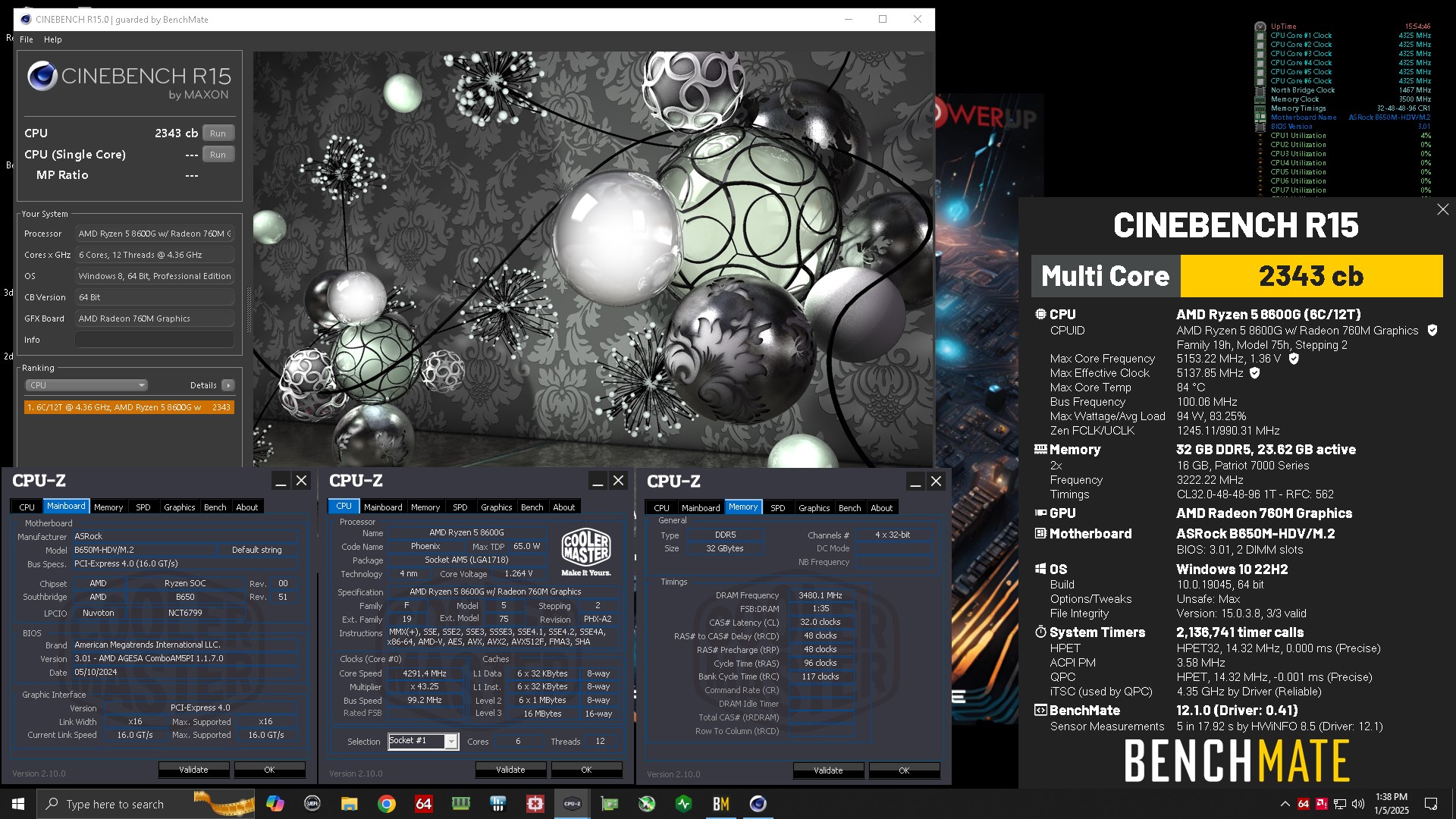Click the Cinebench R15 logo
The height and width of the screenshot is (819, 1456).
click(129, 80)
